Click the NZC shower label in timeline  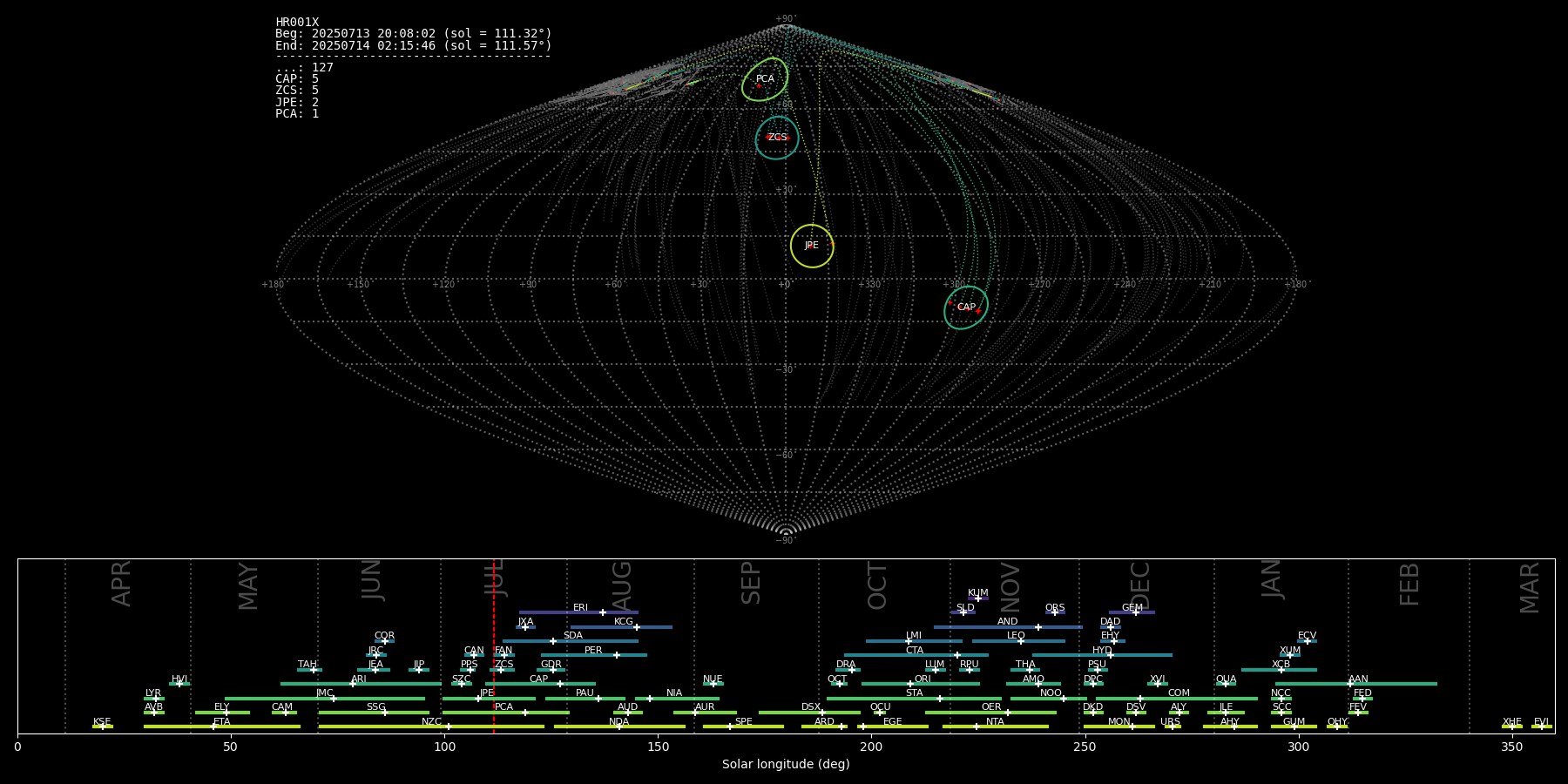tap(432, 722)
